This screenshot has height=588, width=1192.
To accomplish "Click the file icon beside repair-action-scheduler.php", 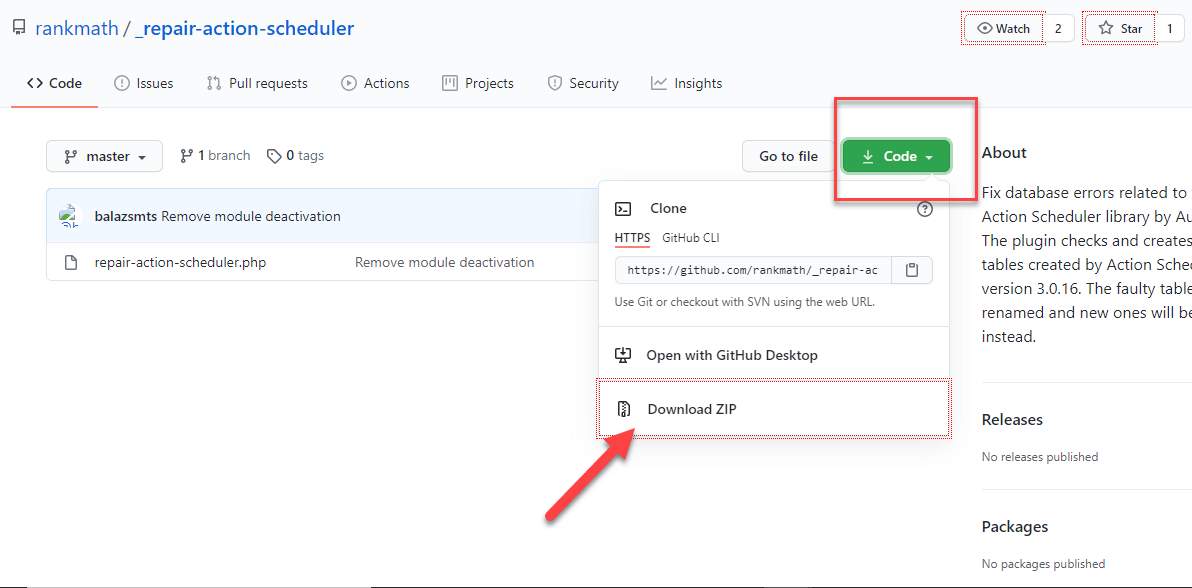I will (x=71, y=263).
